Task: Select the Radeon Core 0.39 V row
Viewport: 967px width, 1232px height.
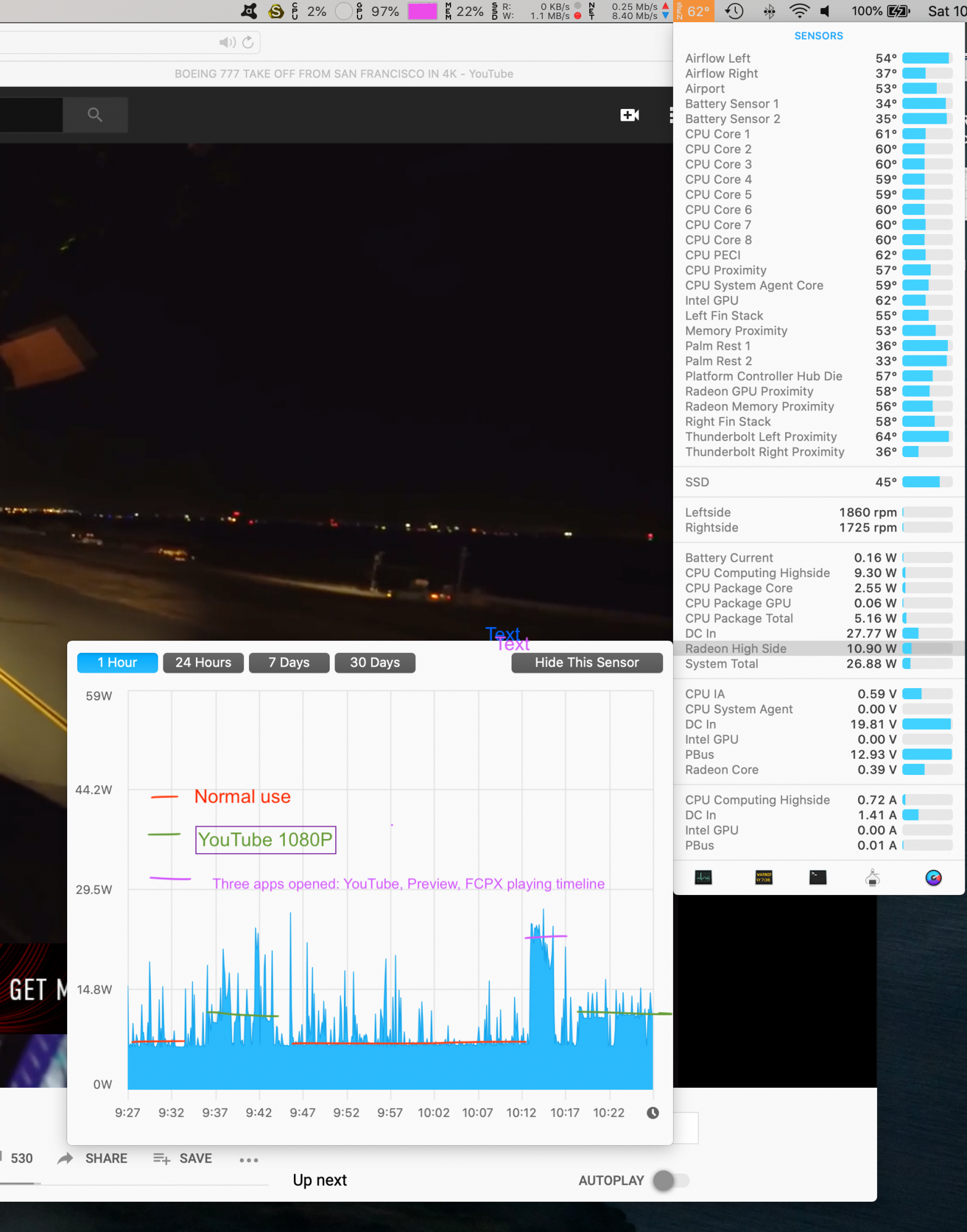Action: point(818,769)
